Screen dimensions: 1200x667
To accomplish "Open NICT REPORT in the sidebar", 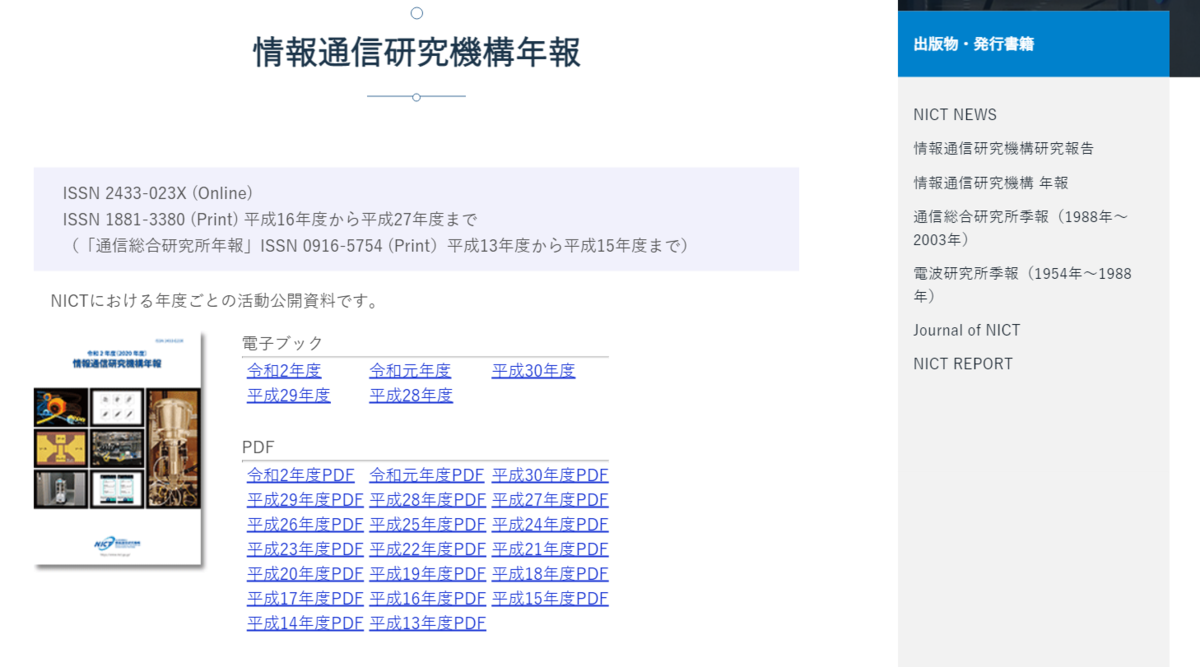I will pos(963,364).
